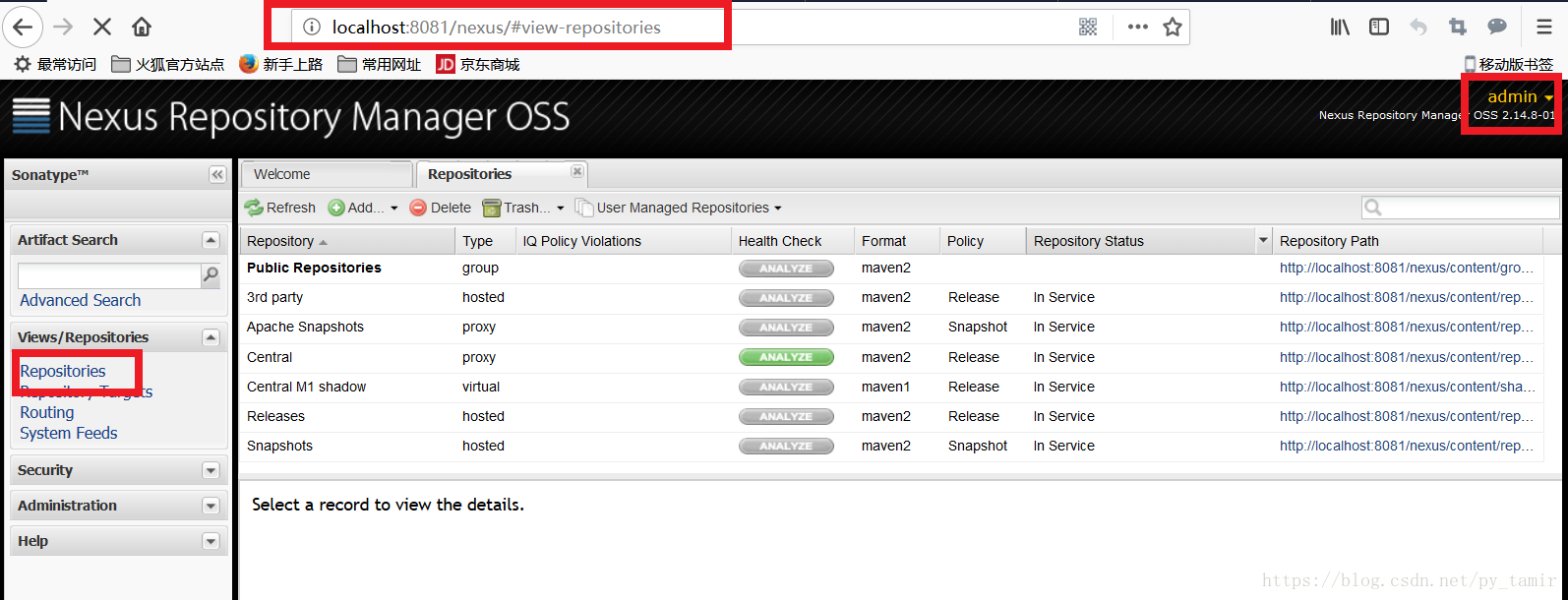
Task: Open the Public Repositories path URL
Action: coord(1407,268)
